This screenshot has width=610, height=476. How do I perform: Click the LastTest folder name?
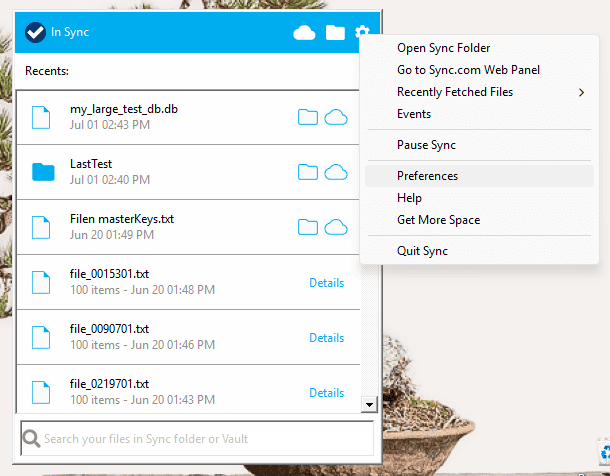click(91, 164)
